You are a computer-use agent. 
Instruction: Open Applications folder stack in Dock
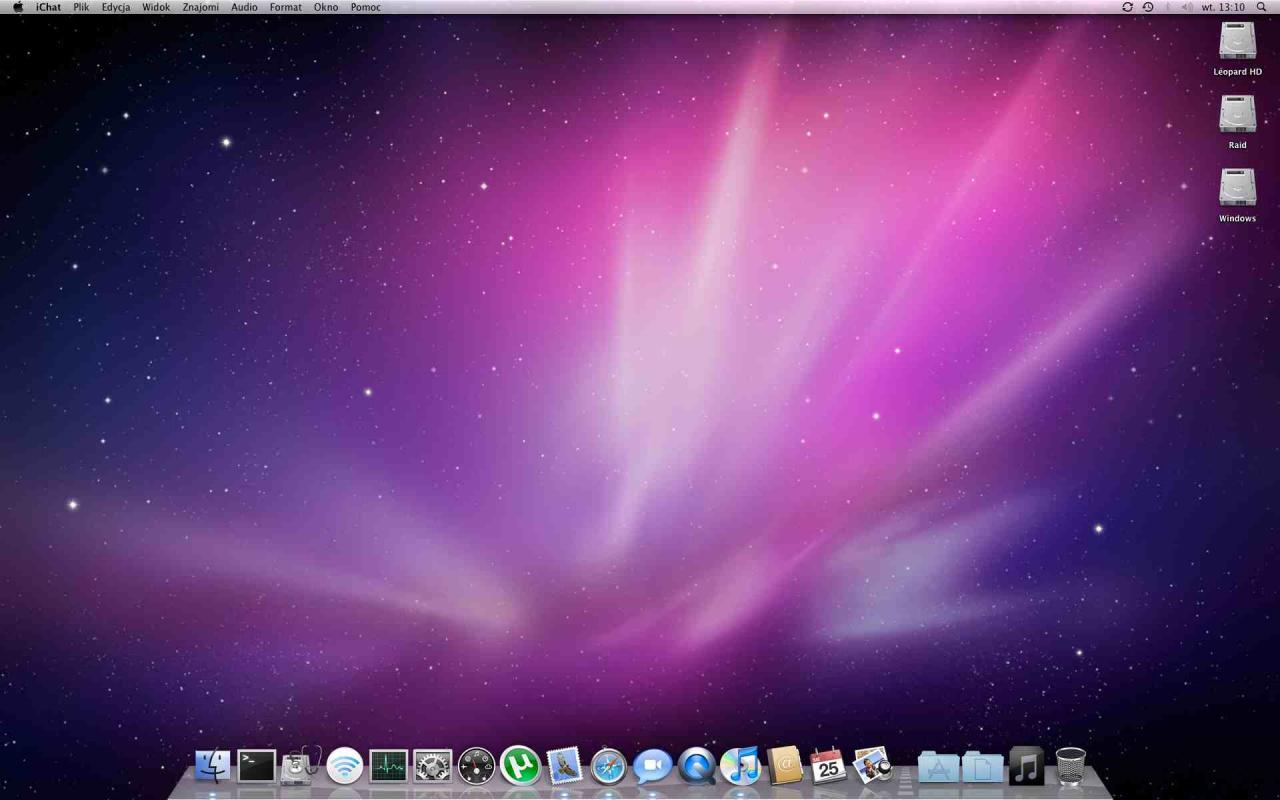(939, 767)
